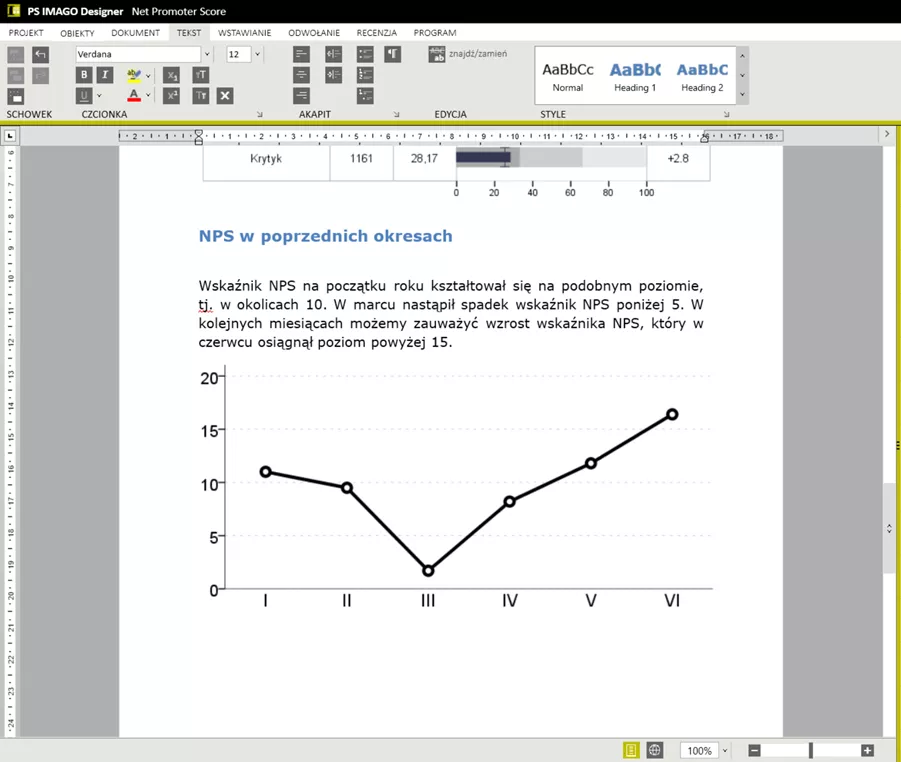
Task: Apply subscript formatting
Action: (x=172, y=75)
